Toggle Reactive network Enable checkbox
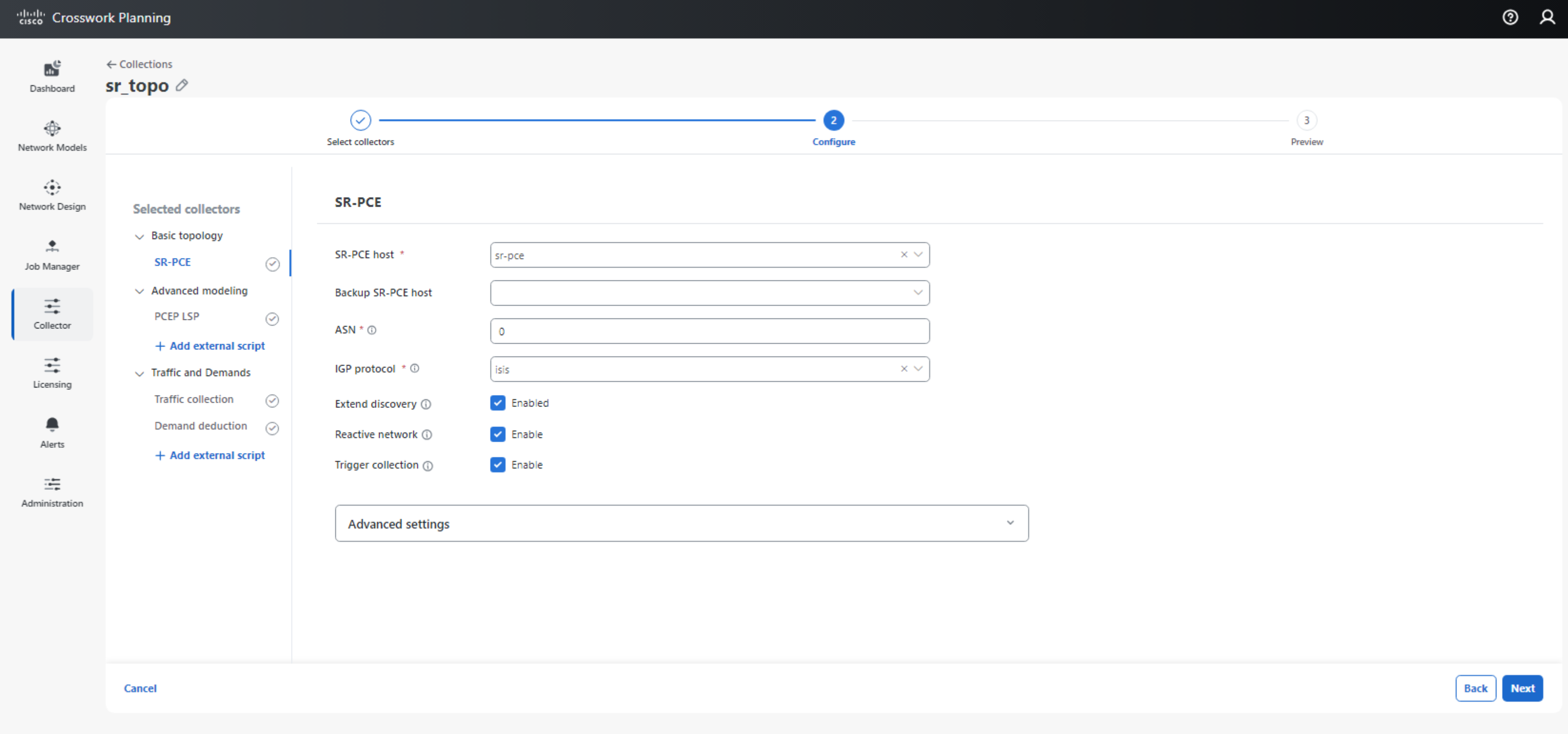This screenshot has height=734, width=1568. pyautogui.click(x=497, y=434)
